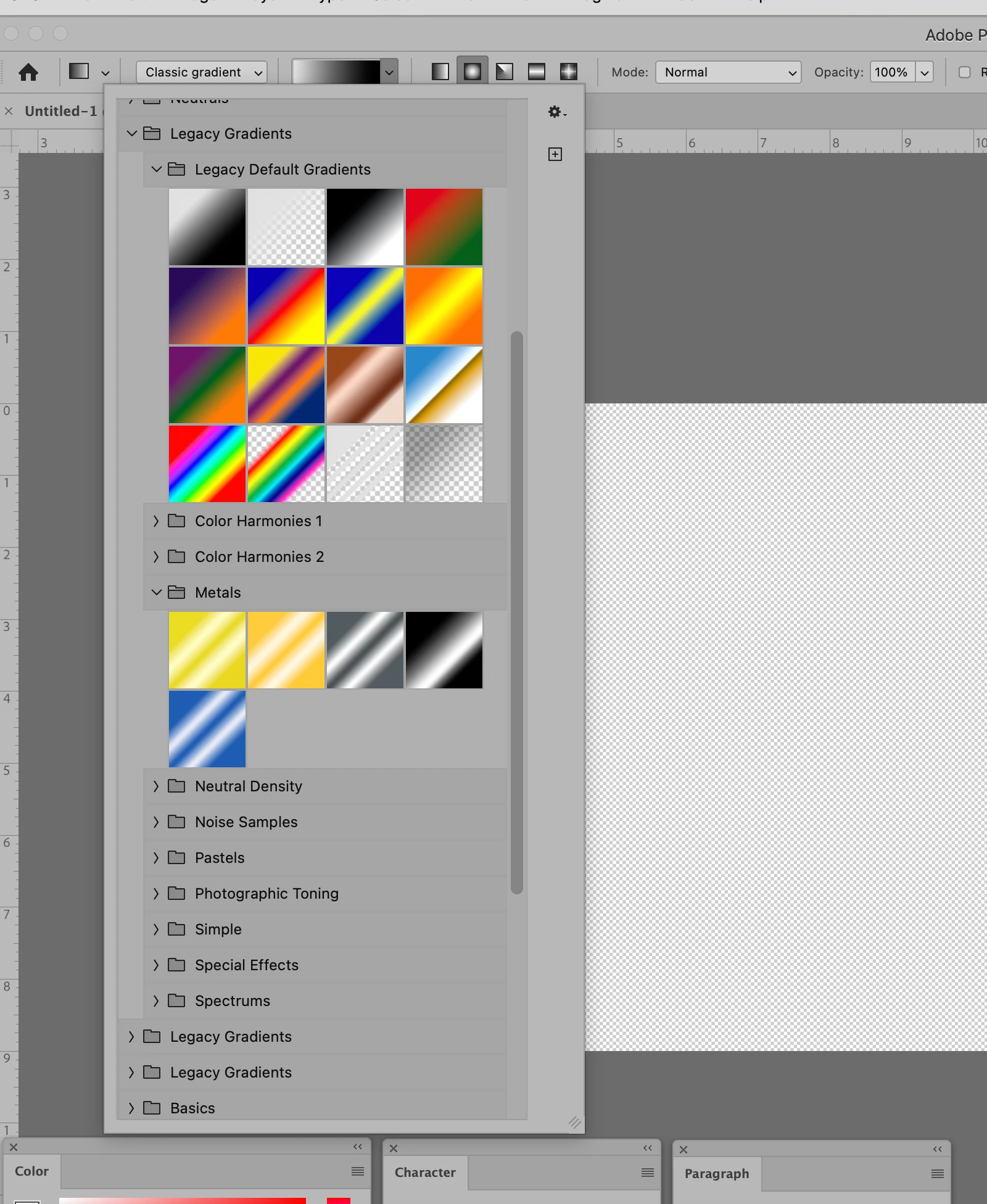
Task: Pick the copper gradient swatch
Action: pyautogui.click(x=365, y=385)
